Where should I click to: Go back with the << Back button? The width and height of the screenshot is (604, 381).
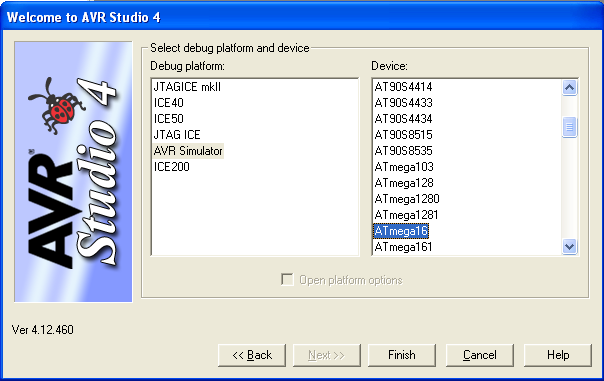coord(252,355)
